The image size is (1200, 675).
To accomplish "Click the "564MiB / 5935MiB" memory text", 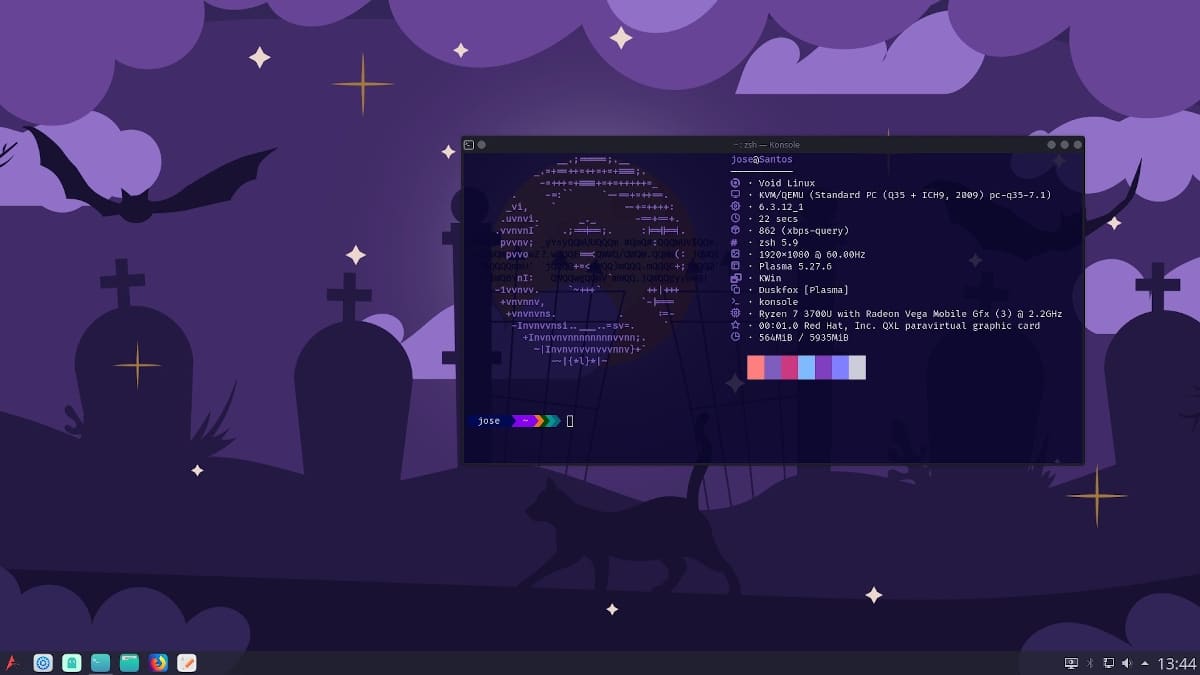I will (x=804, y=337).
